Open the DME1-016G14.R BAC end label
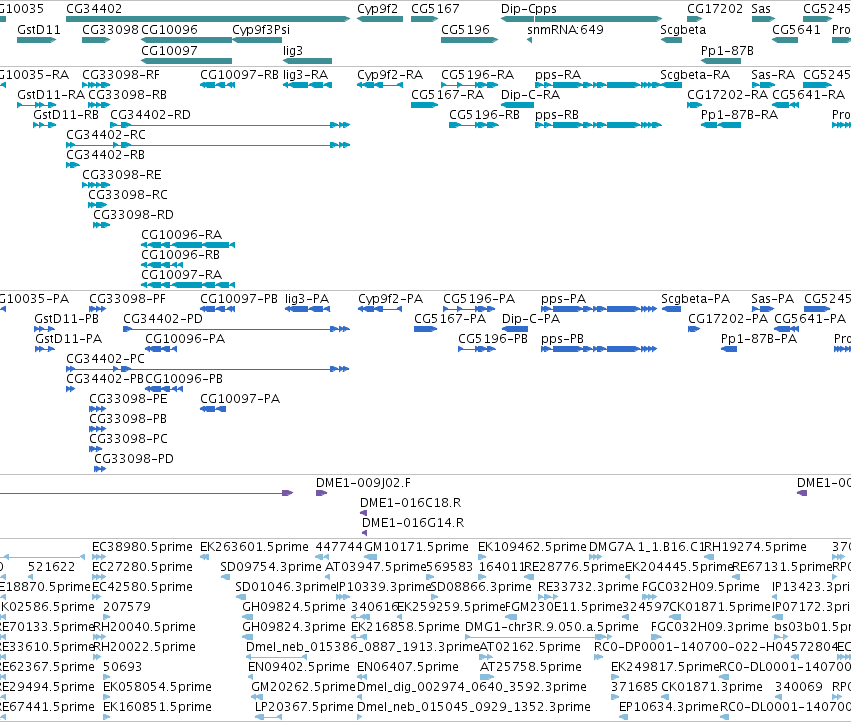The width and height of the screenshot is (851, 722). click(x=413, y=523)
